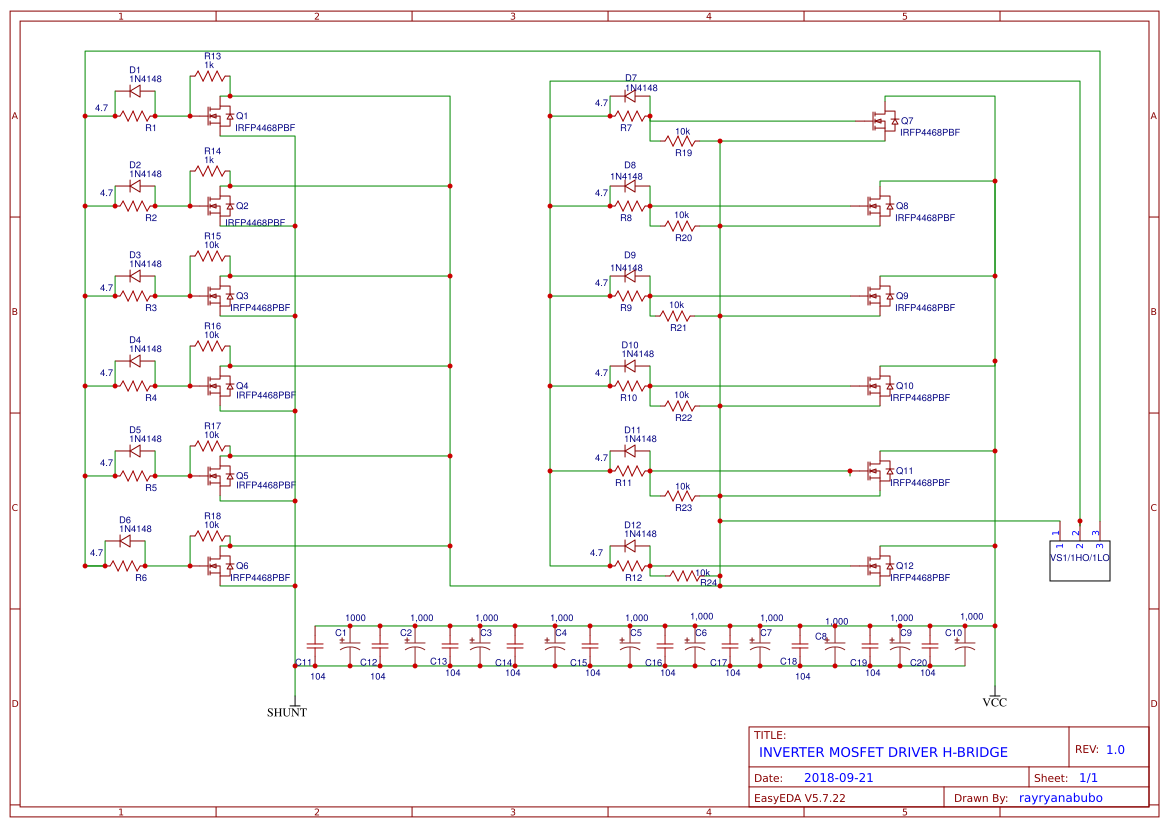Click the SHUNT net label
Screen dimensions: 1169x827
287,712
